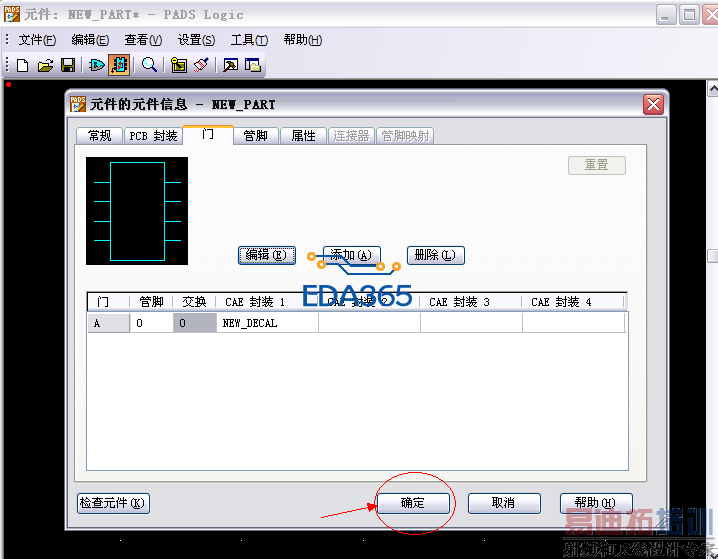Click the CAE 封装 1 column header
718x559 pixels.
(267, 302)
